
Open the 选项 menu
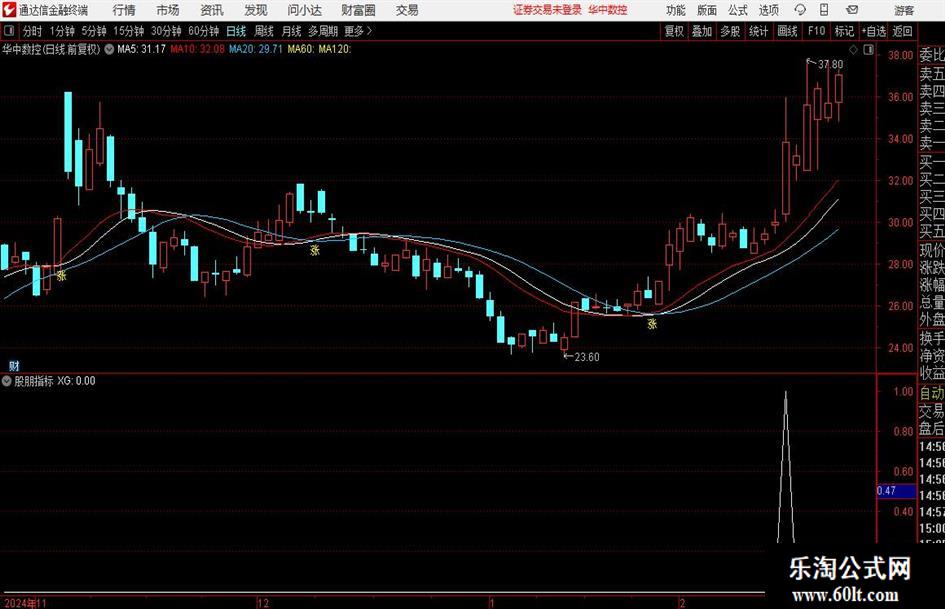[768, 10]
